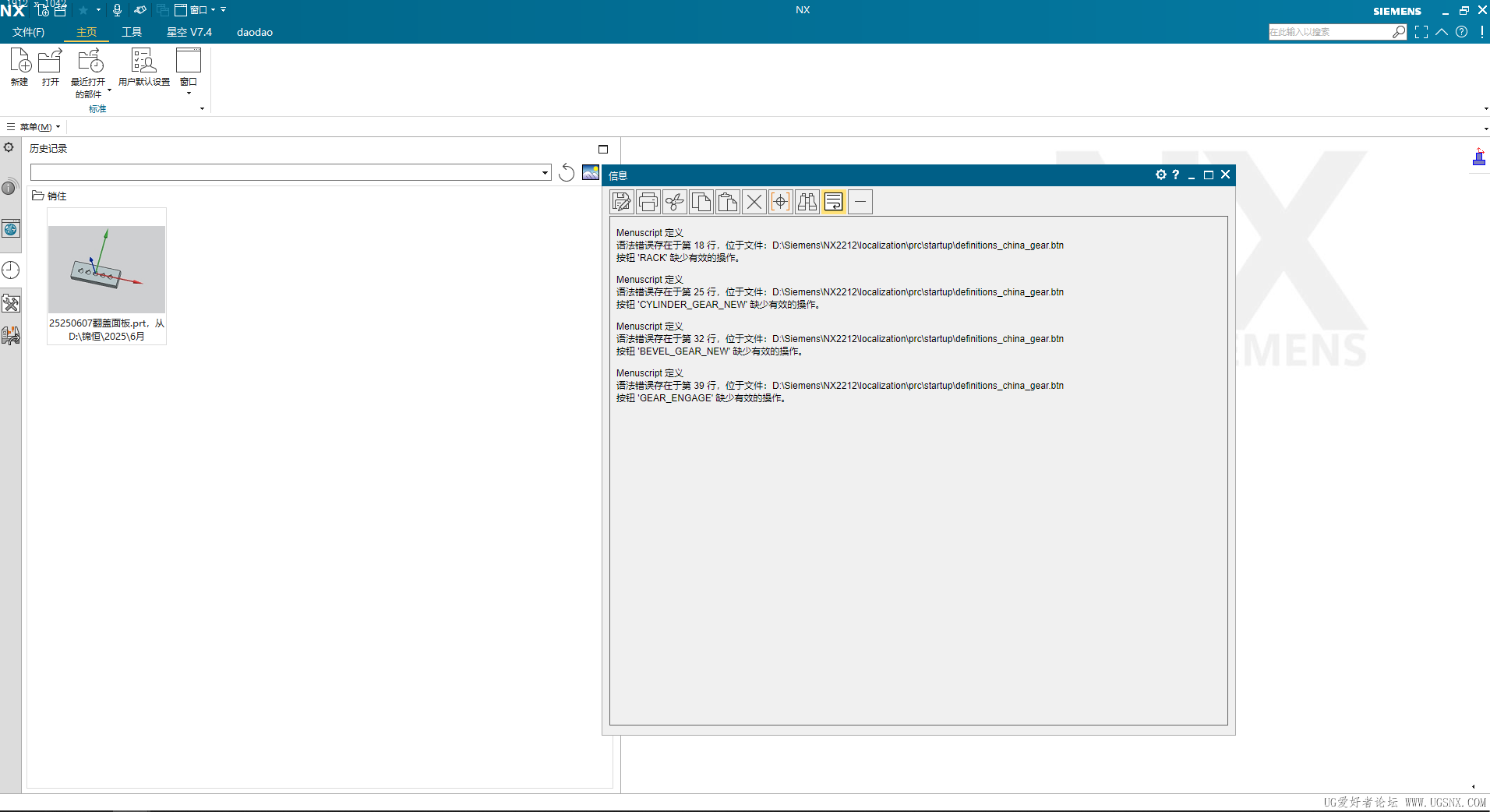Switch to the 工具 tab

pos(132,32)
